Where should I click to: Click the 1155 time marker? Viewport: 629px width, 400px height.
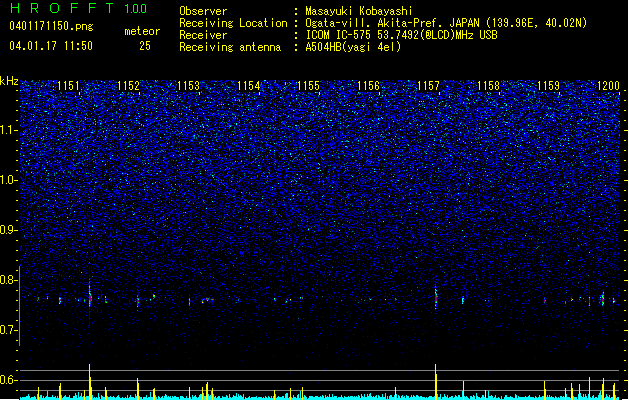click(308, 86)
